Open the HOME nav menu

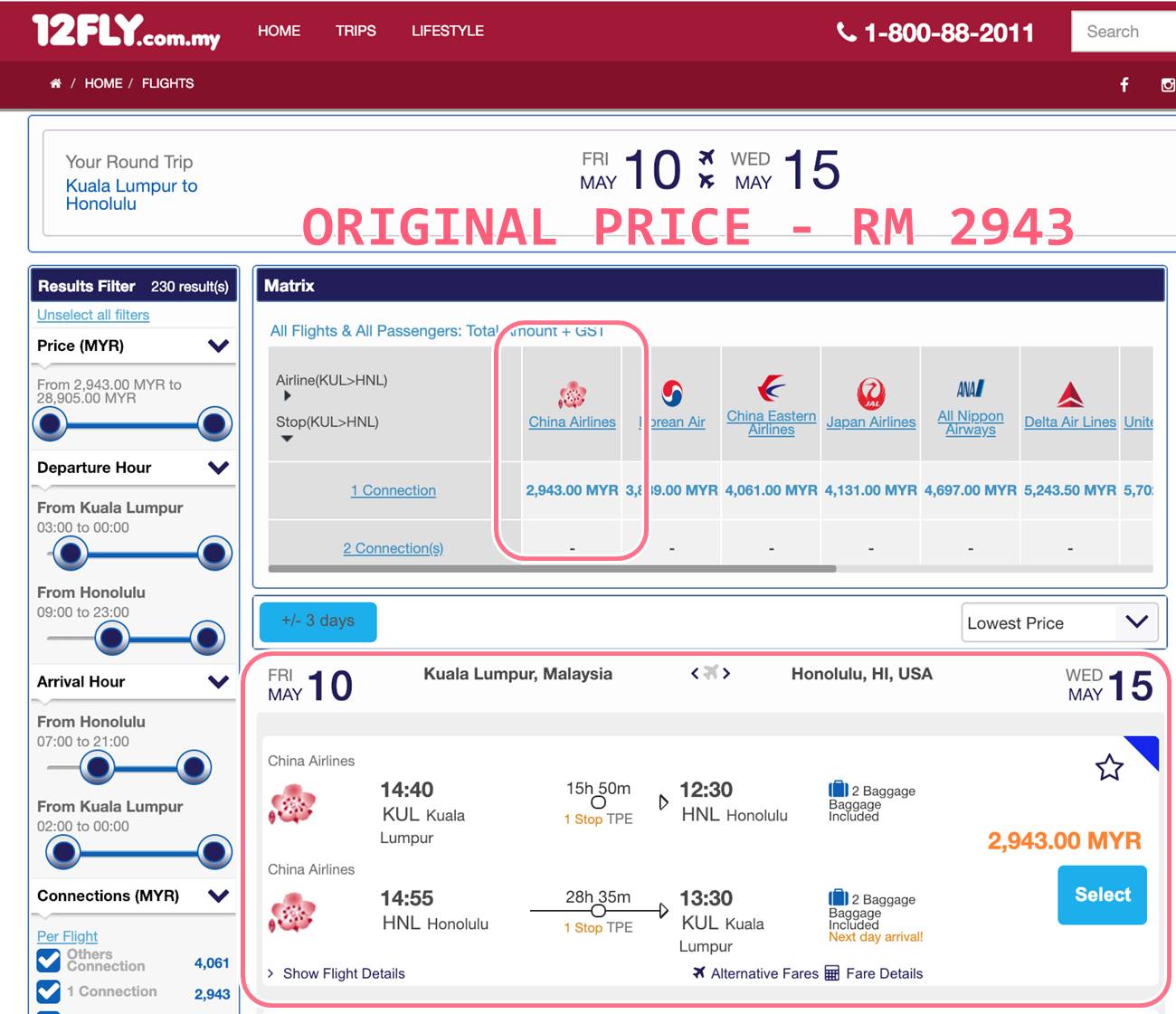(279, 31)
